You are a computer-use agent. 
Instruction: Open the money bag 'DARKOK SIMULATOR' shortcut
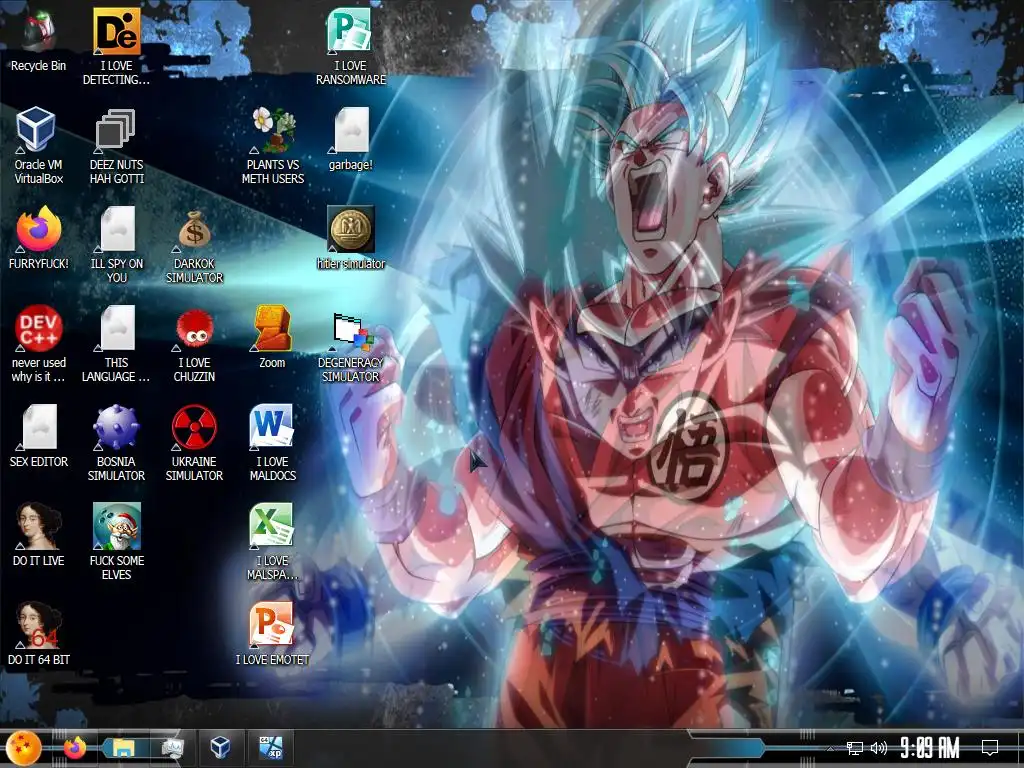coord(195,229)
